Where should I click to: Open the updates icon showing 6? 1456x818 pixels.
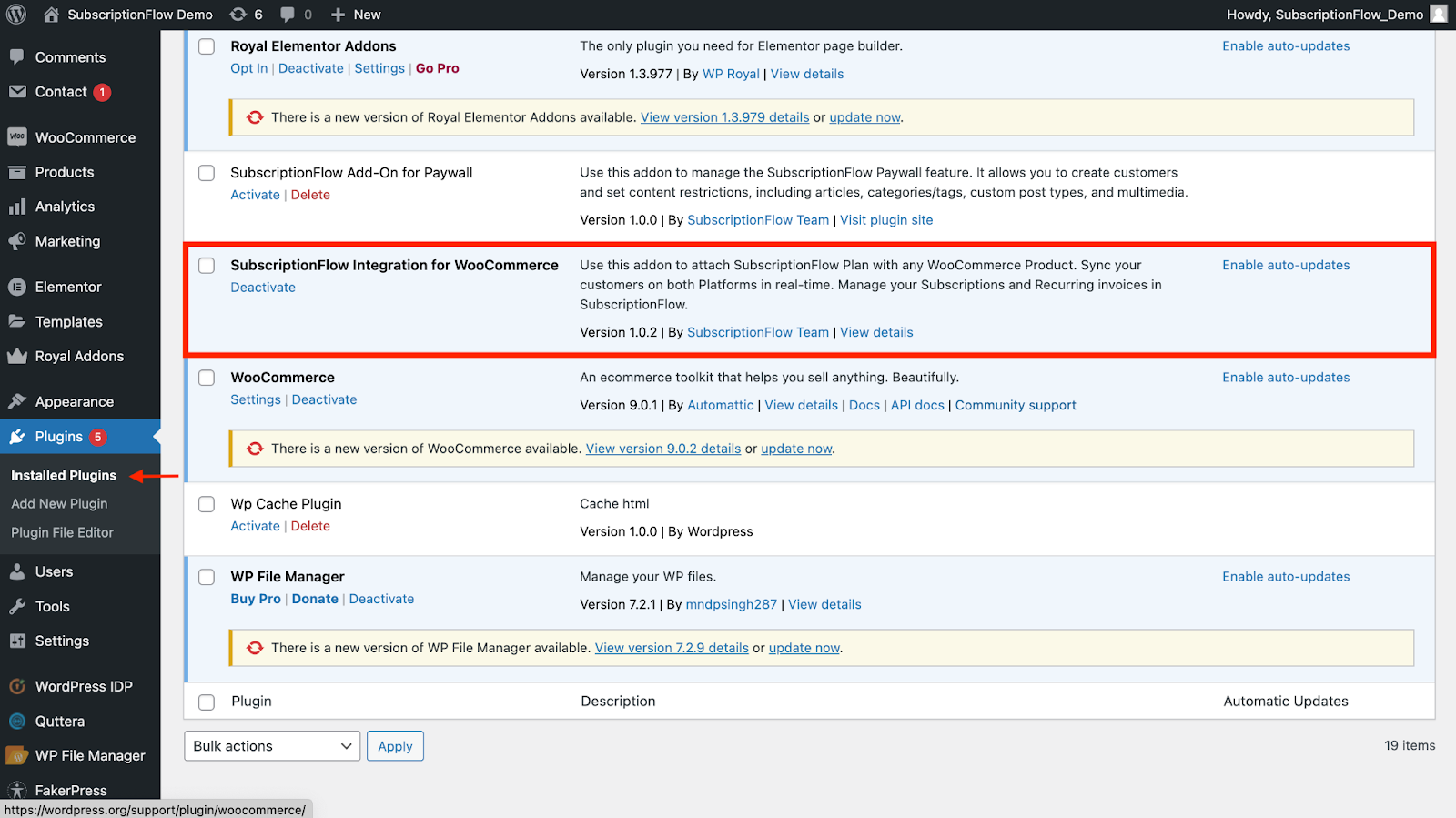pyautogui.click(x=238, y=15)
